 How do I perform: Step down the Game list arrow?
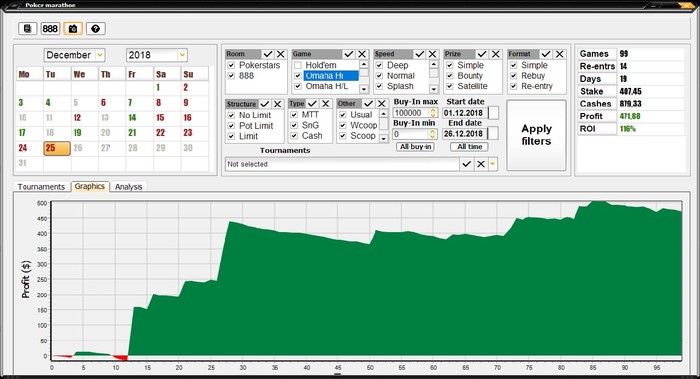[364, 89]
